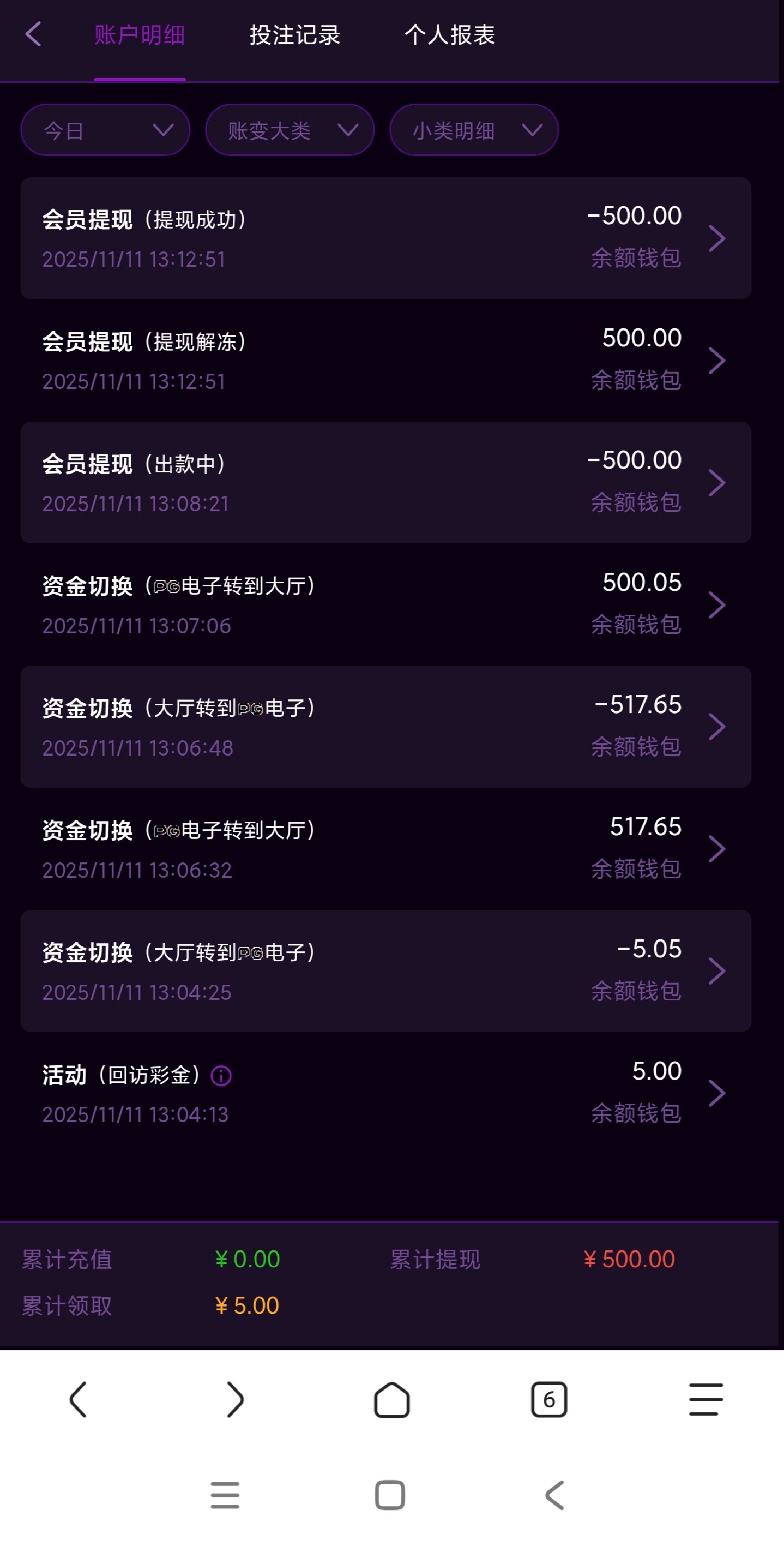
Task: Open the 回访彩金 5.00 activity entry
Action: pos(385,1093)
